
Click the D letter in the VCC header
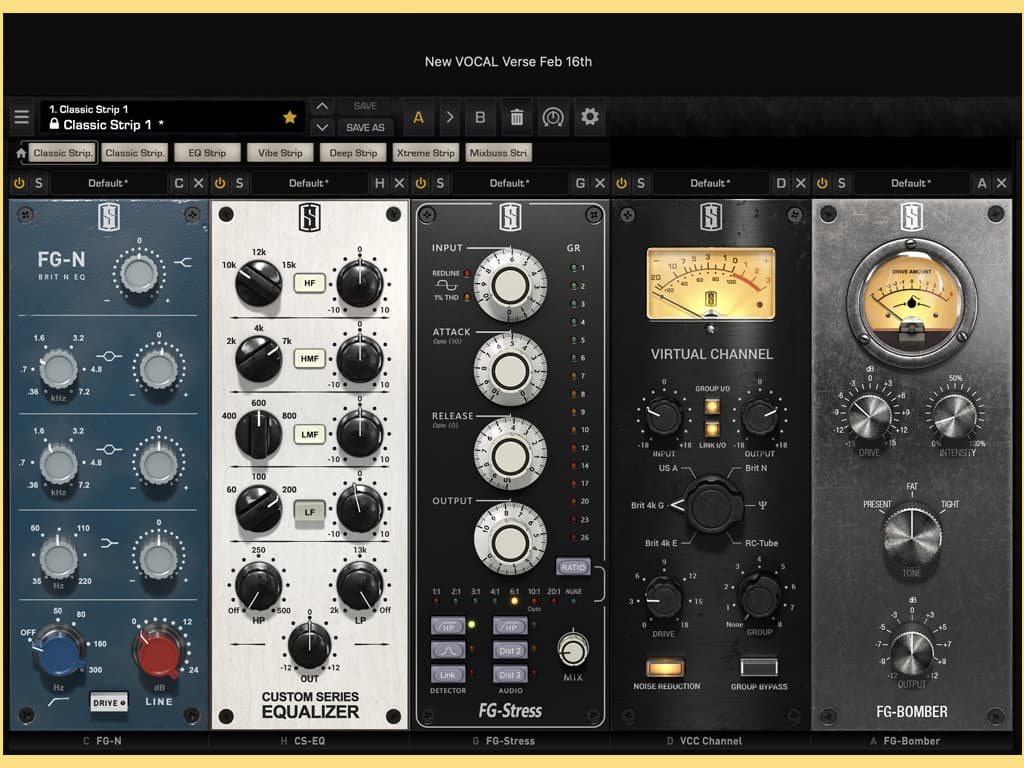781,184
